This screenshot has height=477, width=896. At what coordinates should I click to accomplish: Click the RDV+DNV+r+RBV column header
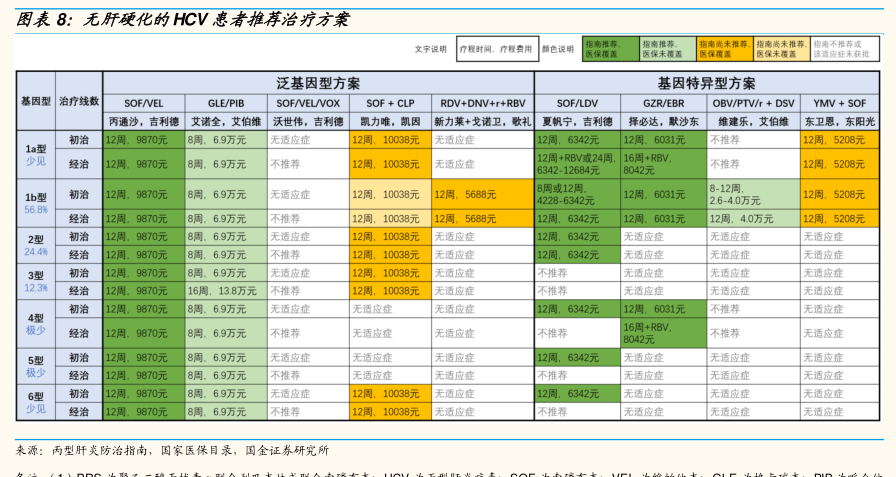click(482, 103)
